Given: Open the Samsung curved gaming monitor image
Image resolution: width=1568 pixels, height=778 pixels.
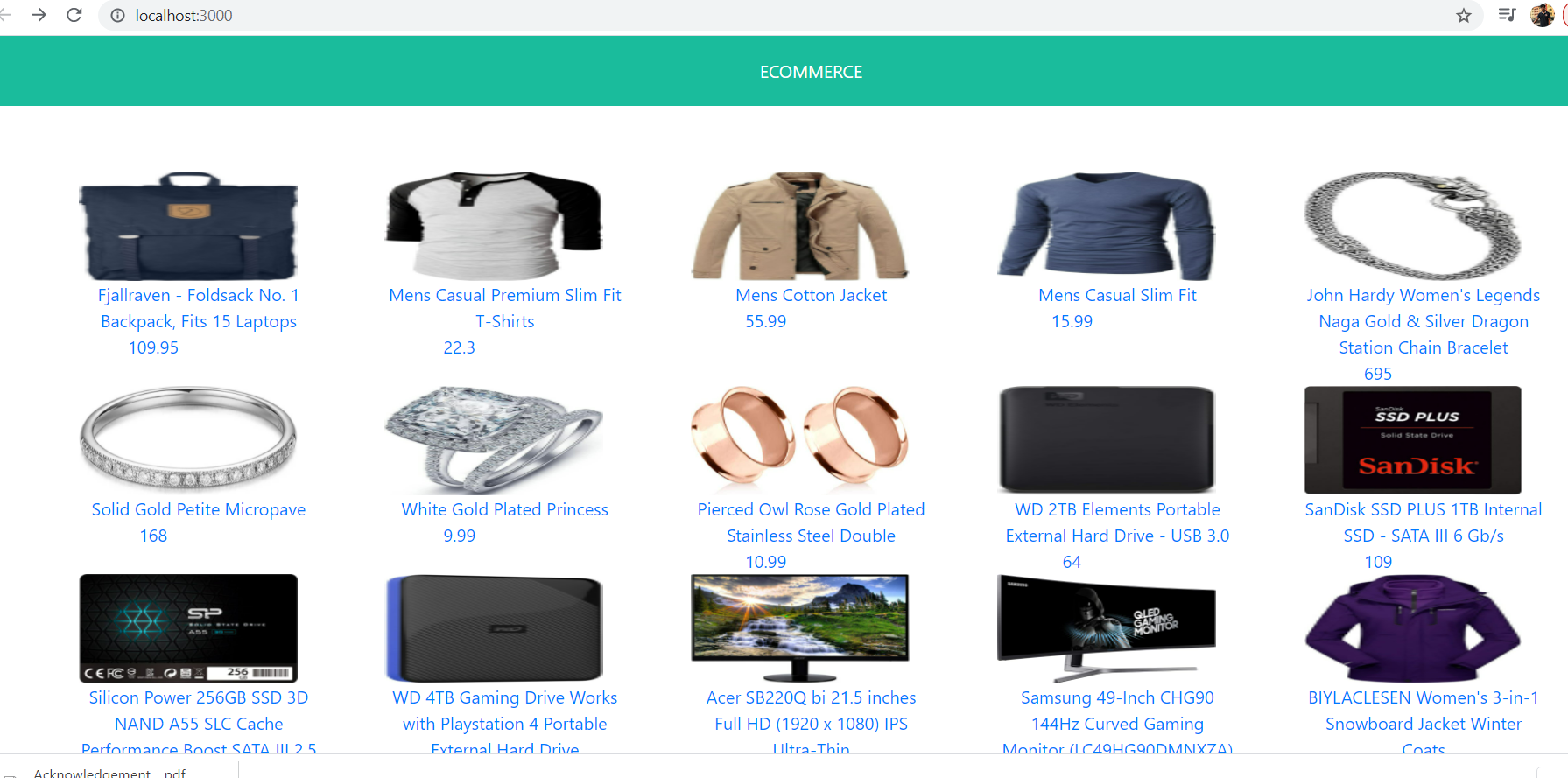Looking at the screenshot, I should (1107, 628).
